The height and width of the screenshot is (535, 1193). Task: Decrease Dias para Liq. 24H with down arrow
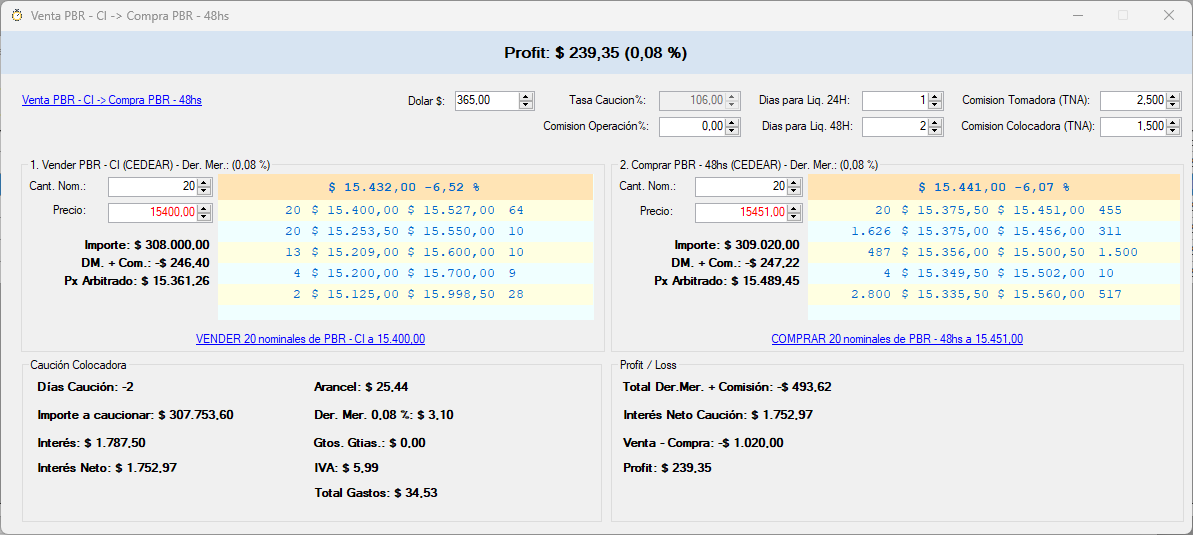936,105
